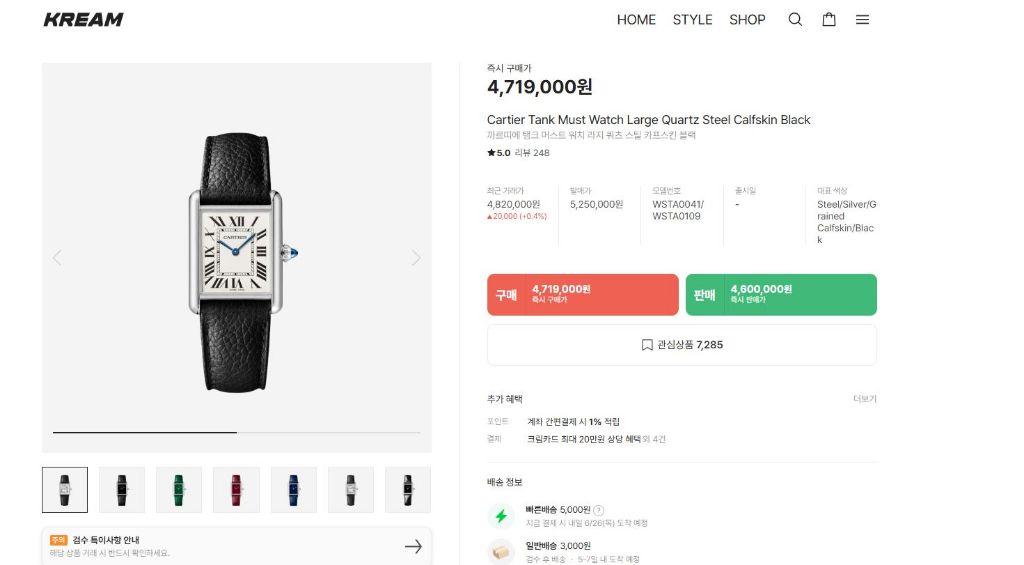The width and height of the screenshot is (1024, 565).
Task: Select the blue strap watch thumbnail
Action: click(x=294, y=490)
